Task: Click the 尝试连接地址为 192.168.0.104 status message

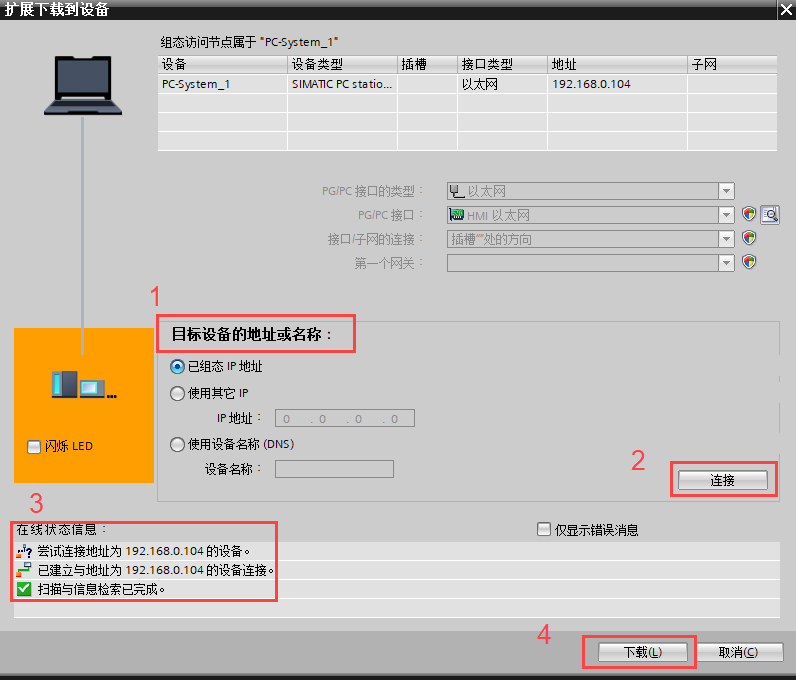Action: (144, 551)
